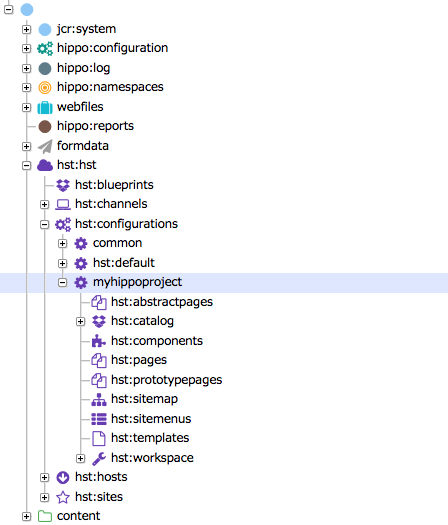Click the suitcase icon next to webfiles
The width and height of the screenshot is (448, 525).
[x=45, y=107]
